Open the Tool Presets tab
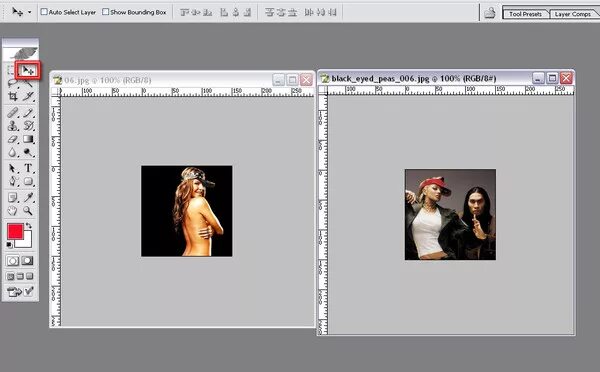 [x=525, y=14]
